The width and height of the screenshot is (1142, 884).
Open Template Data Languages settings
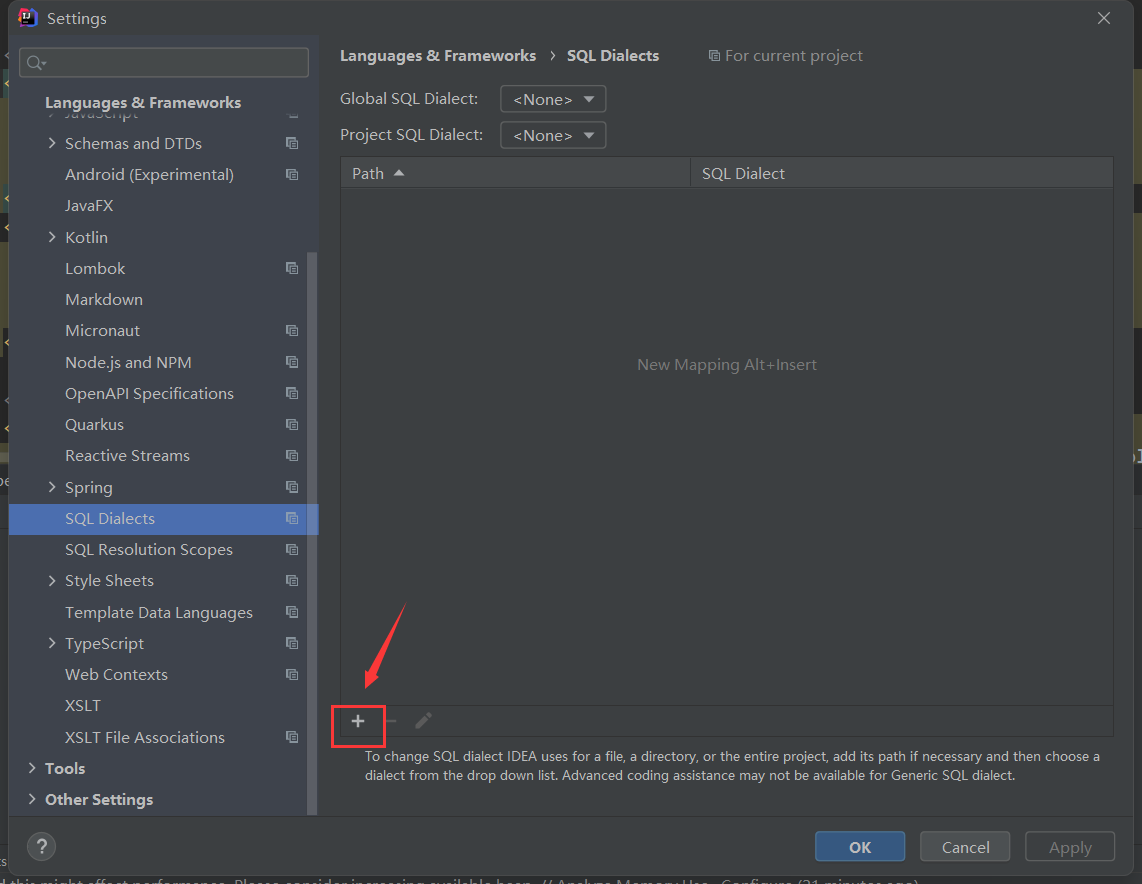(159, 612)
